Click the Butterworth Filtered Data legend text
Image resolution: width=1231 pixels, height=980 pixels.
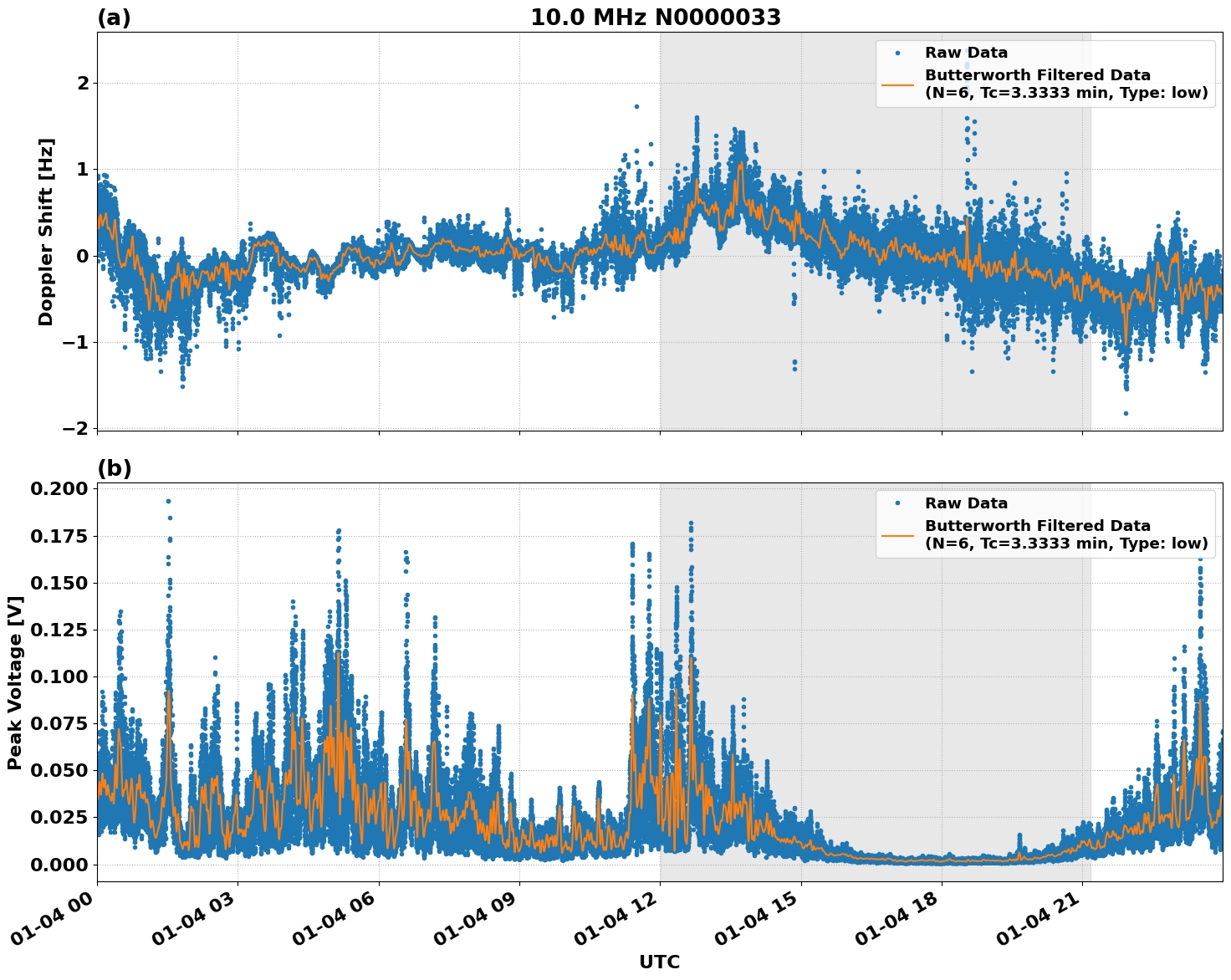click(1037, 74)
